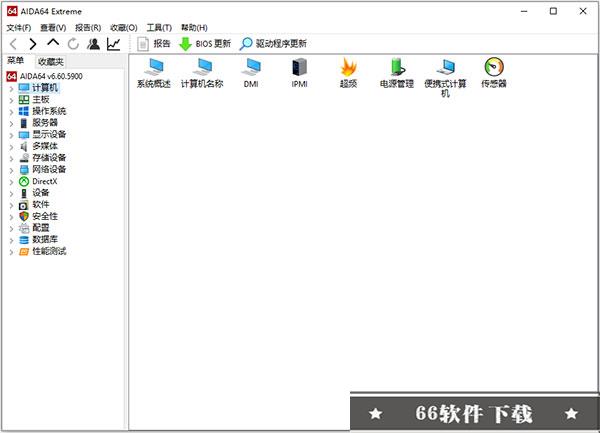Screen dimensions: 600x433
Task: Open the 收藏(O) menu
Action: [x=124, y=28]
